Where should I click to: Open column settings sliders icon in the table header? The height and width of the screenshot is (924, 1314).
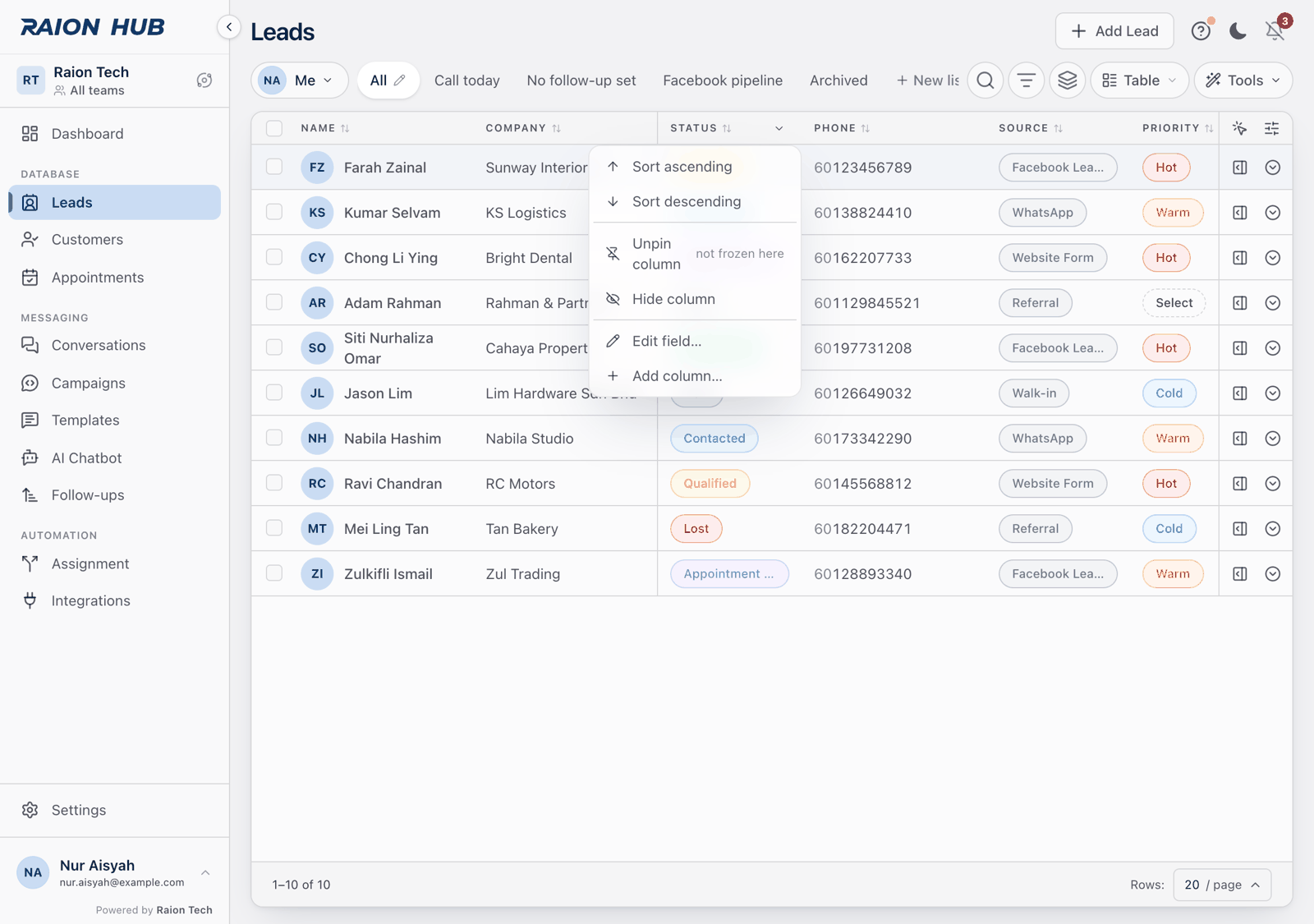1271,128
